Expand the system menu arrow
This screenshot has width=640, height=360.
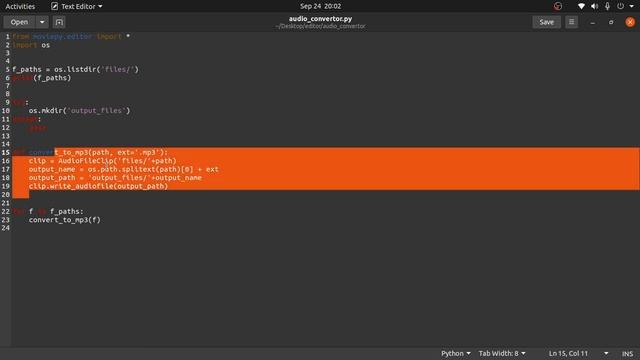point(631,7)
